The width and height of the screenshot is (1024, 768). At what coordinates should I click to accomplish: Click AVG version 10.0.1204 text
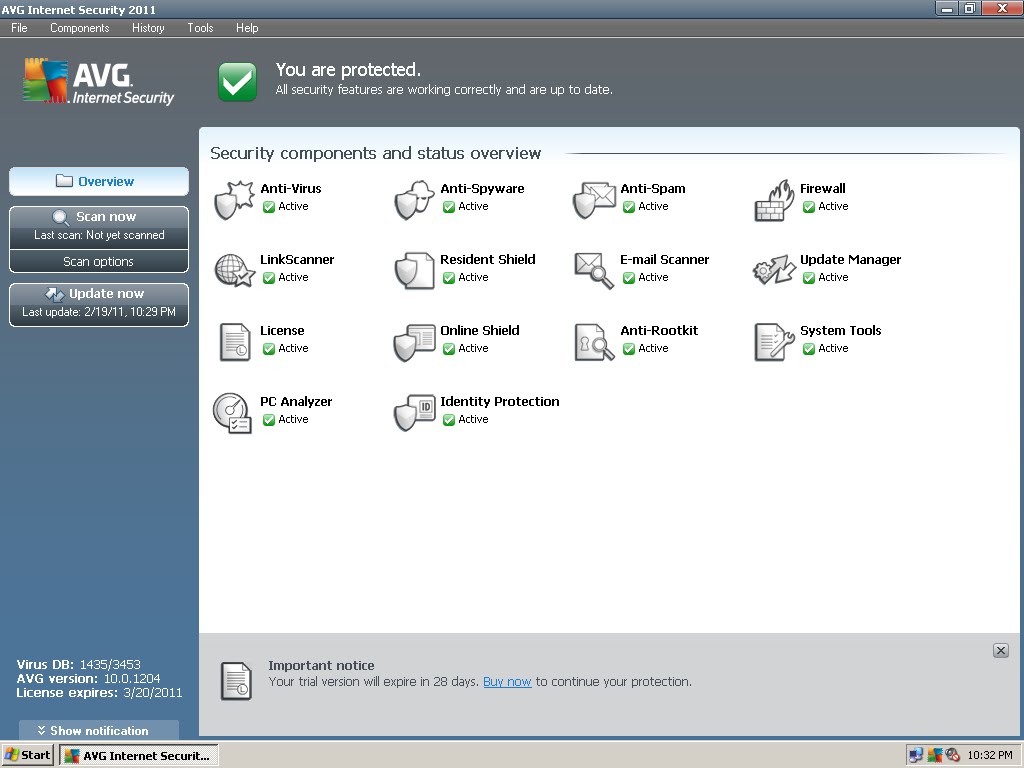point(88,679)
